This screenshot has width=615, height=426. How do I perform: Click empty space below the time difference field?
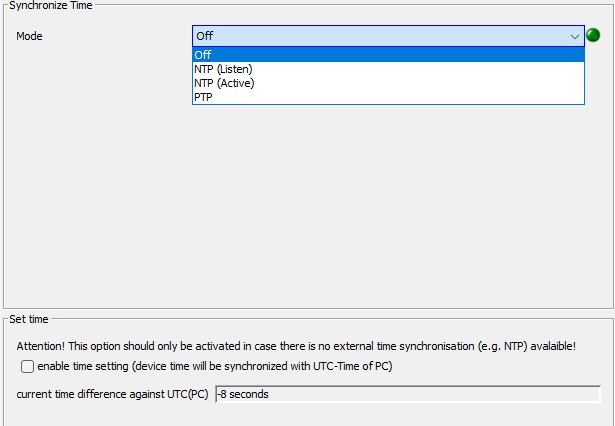tap(300, 416)
